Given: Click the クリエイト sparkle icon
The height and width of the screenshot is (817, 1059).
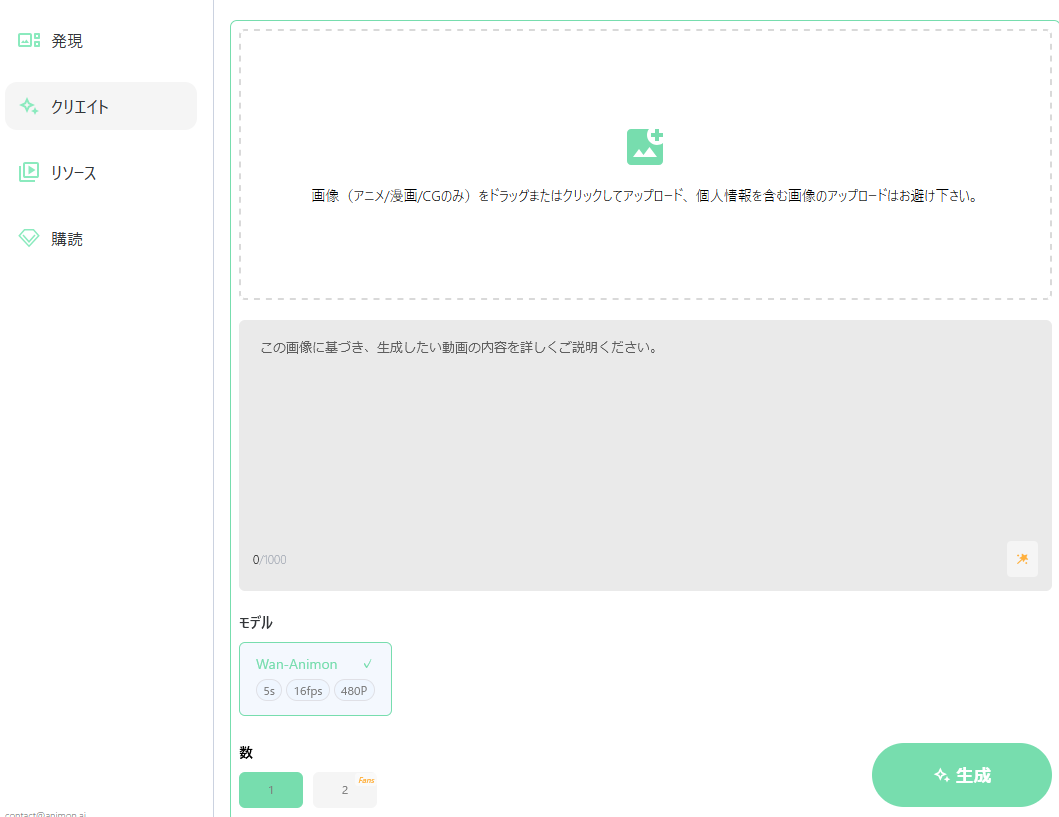Looking at the screenshot, I should coord(29,106).
